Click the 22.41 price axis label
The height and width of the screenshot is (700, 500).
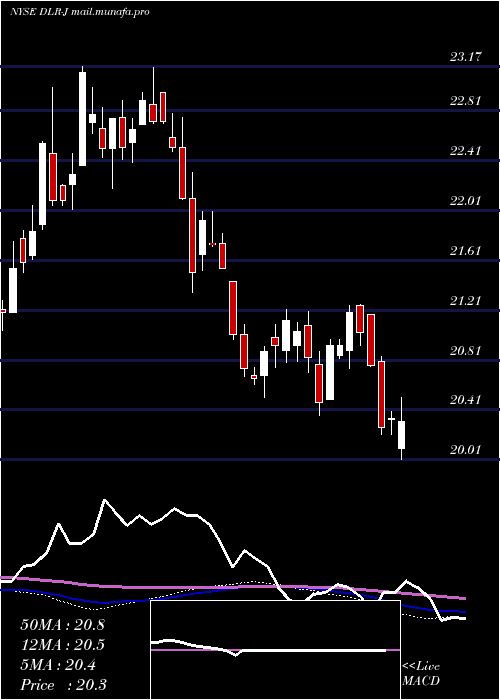point(466,150)
